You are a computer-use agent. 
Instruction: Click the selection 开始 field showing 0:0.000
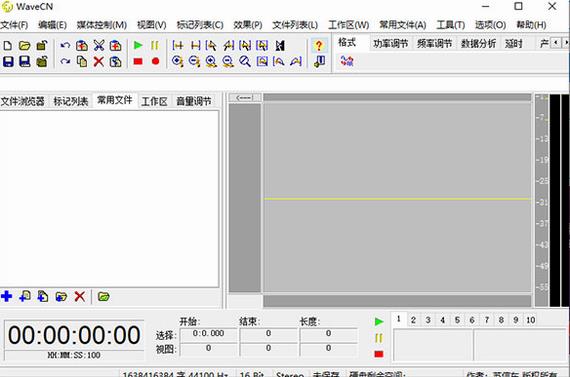click(x=208, y=333)
